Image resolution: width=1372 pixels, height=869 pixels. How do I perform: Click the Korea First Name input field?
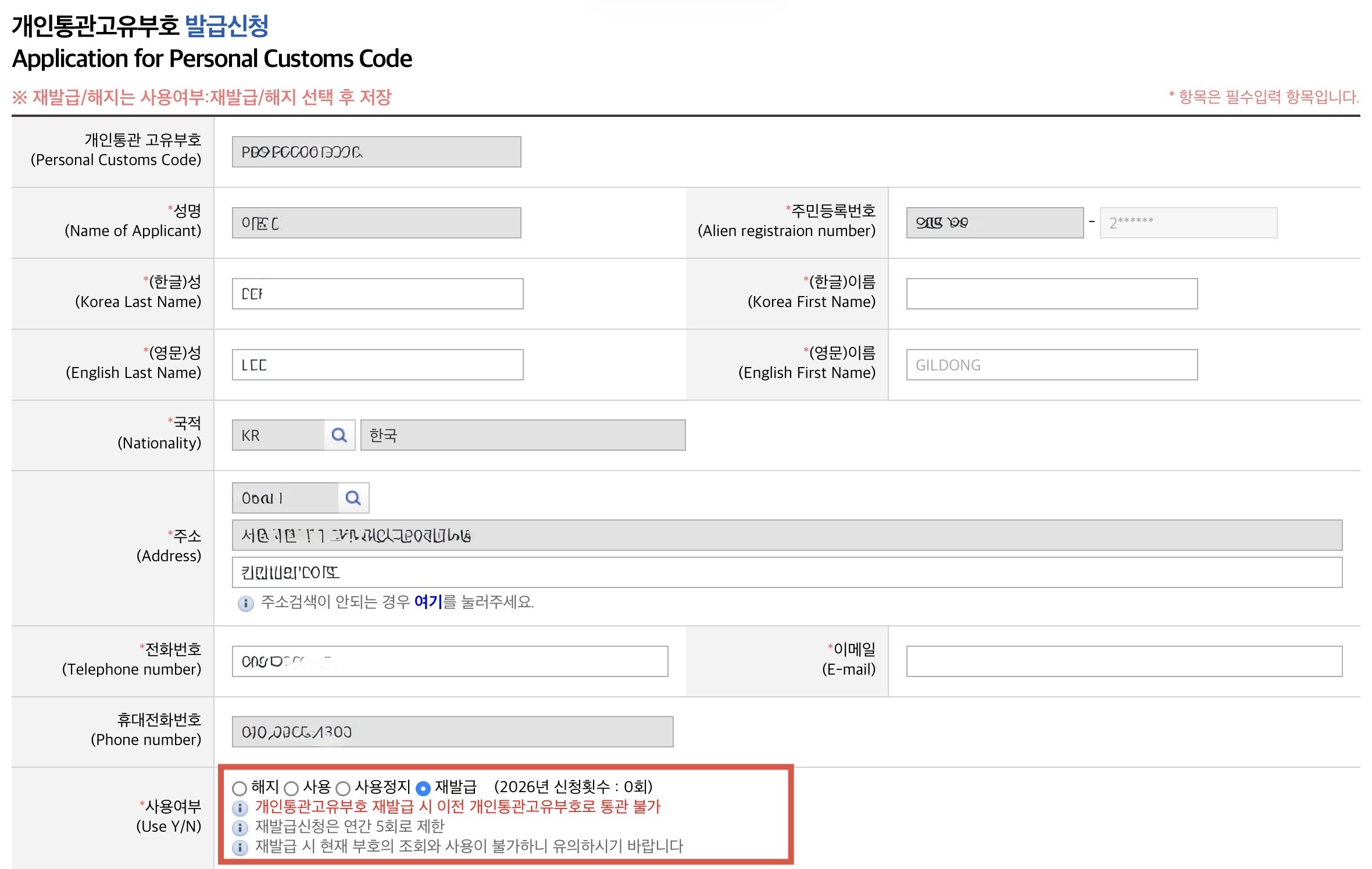click(x=1051, y=294)
